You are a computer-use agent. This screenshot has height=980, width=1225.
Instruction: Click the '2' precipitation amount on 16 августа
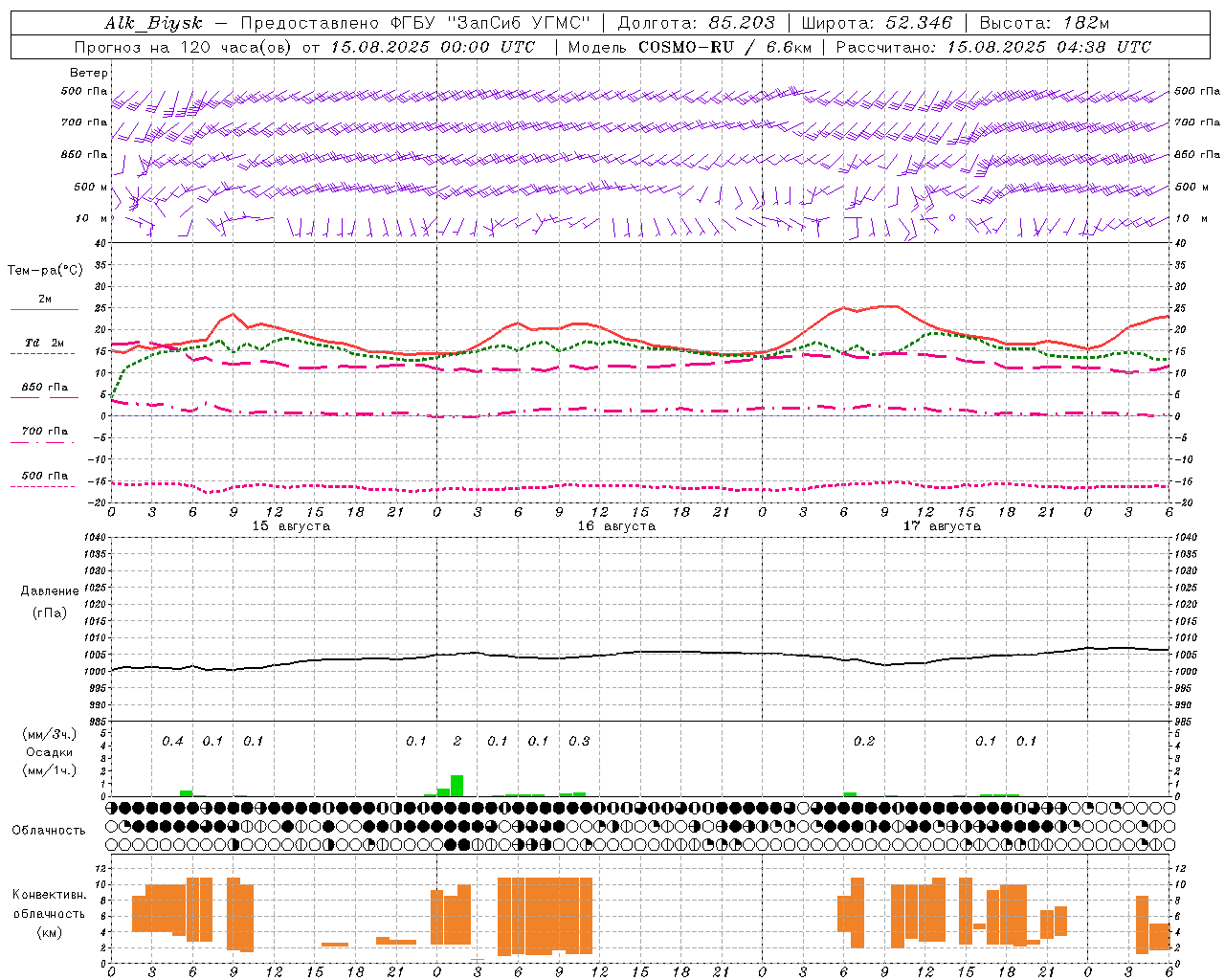[x=457, y=742]
